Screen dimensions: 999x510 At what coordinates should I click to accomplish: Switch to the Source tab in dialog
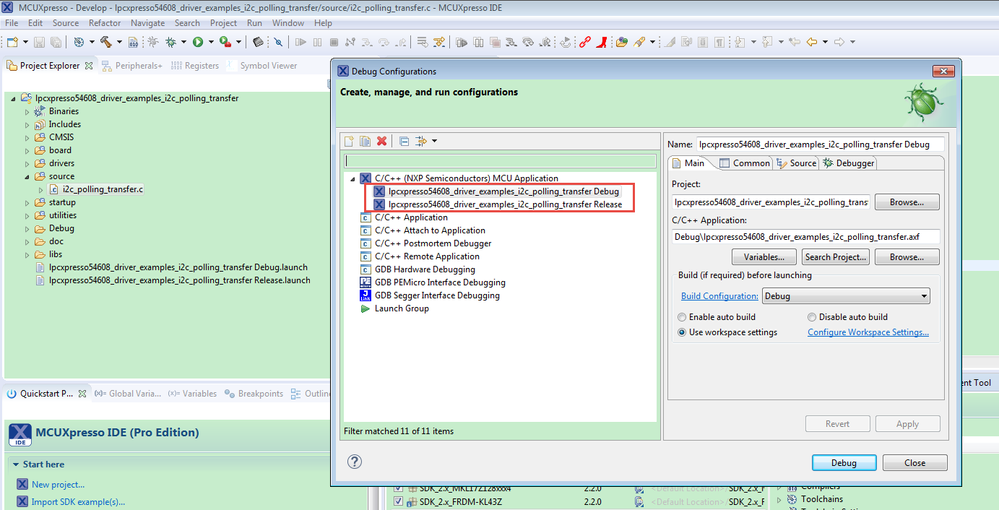(x=796, y=163)
